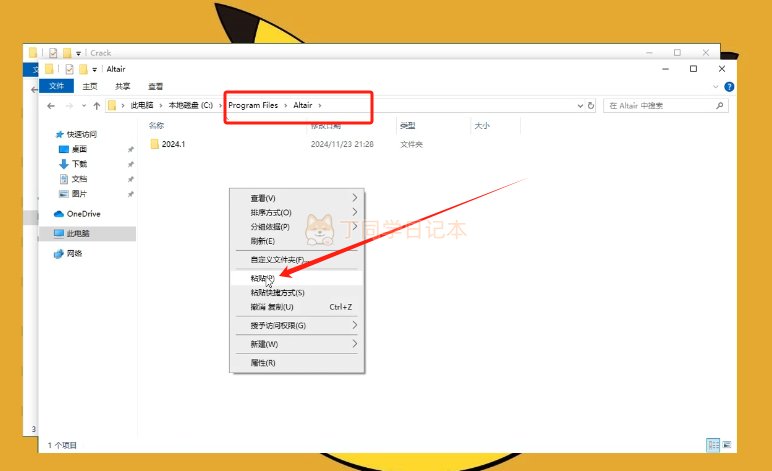Select Program Files breadcrumb in address bar
This screenshot has width=772, height=471.
pyautogui.click(x=253, y=105)
